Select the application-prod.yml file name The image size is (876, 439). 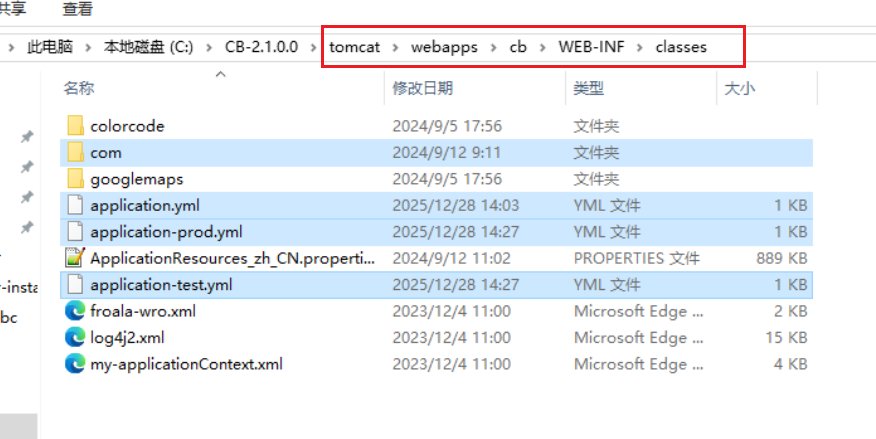[x=166, y=232]
